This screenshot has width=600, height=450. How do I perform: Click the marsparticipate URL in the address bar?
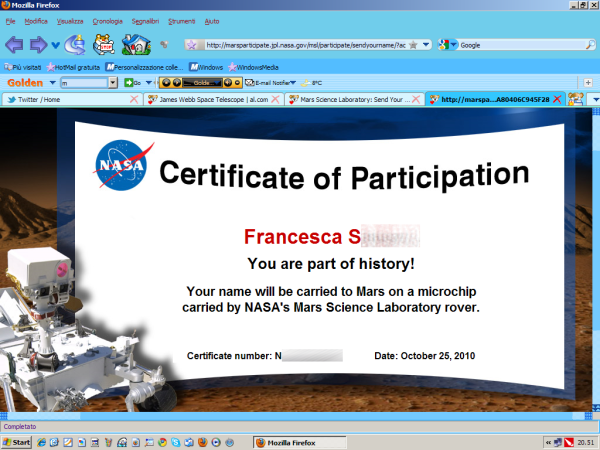click(x=306, y=45)
